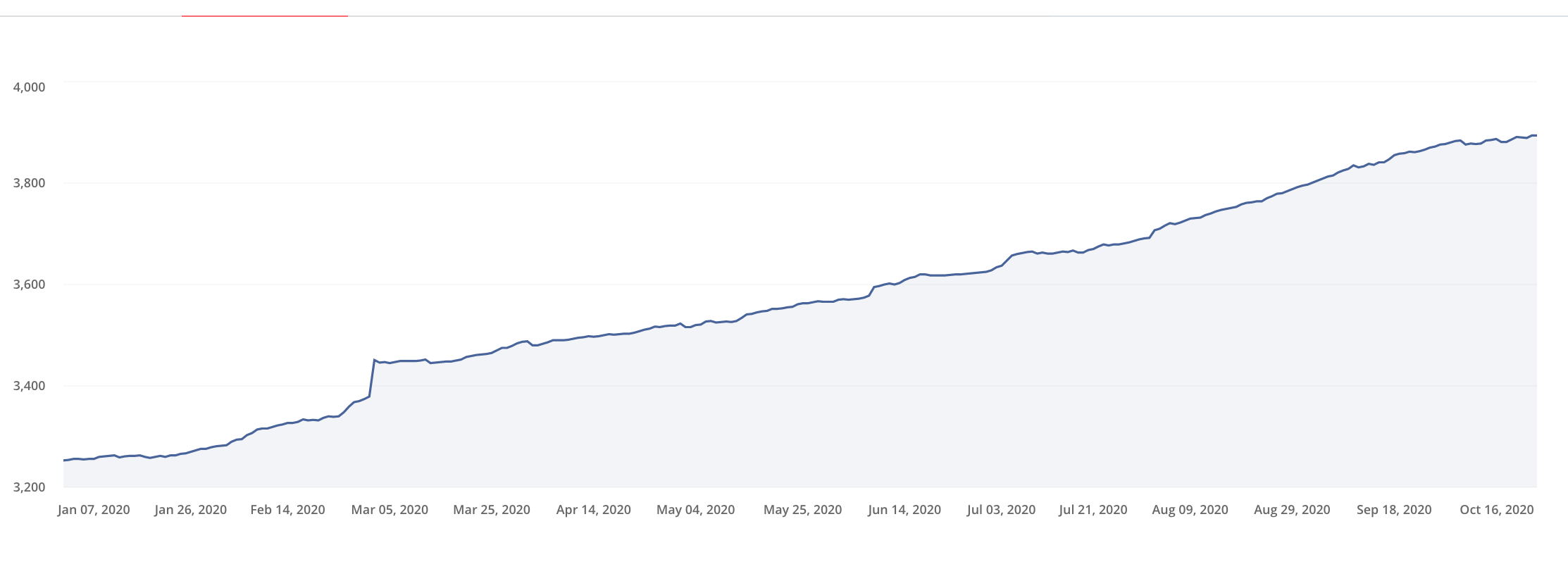Click the 4,000 y-axis value label
Viewport: 1568px width, 569px height.
[29, 87]
